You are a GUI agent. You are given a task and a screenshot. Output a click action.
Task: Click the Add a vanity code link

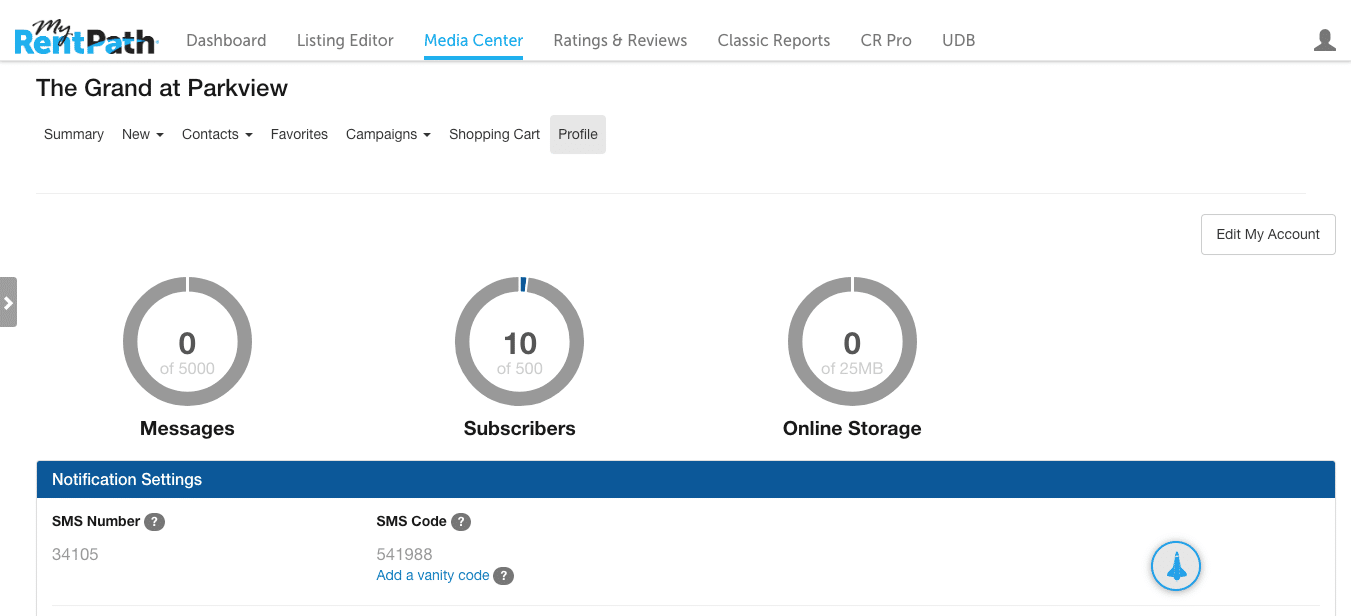(x=433, y=575)
